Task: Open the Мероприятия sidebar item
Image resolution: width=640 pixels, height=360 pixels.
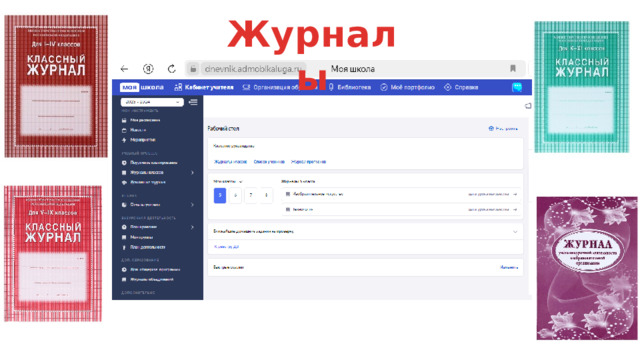Action: point(138,140)
